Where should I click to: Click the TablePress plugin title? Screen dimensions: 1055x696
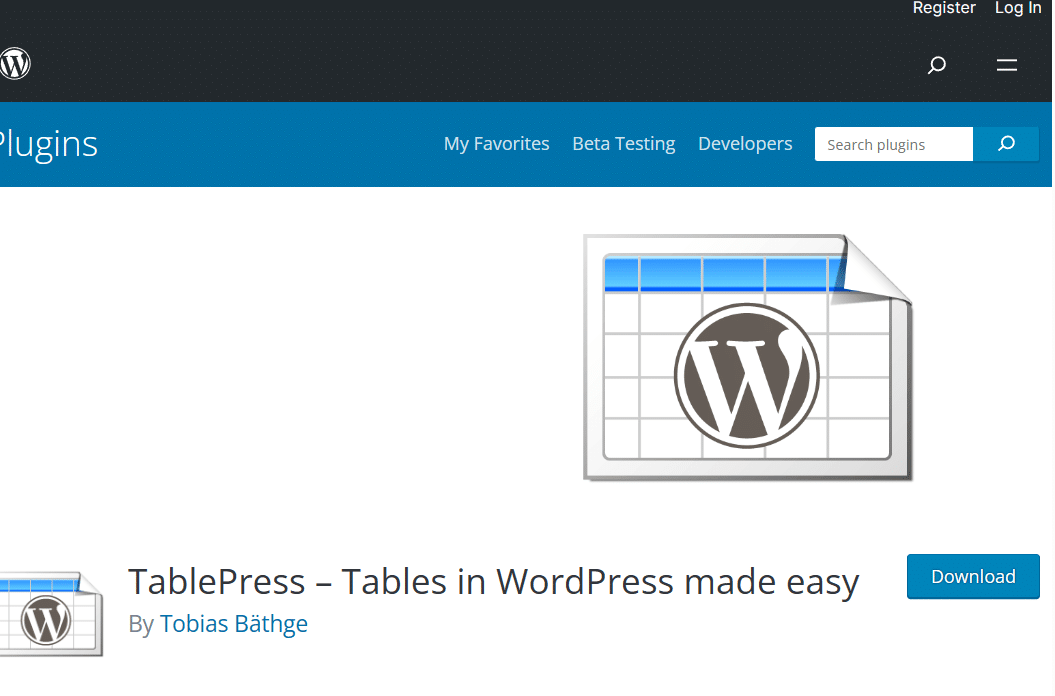click(493, 581)
